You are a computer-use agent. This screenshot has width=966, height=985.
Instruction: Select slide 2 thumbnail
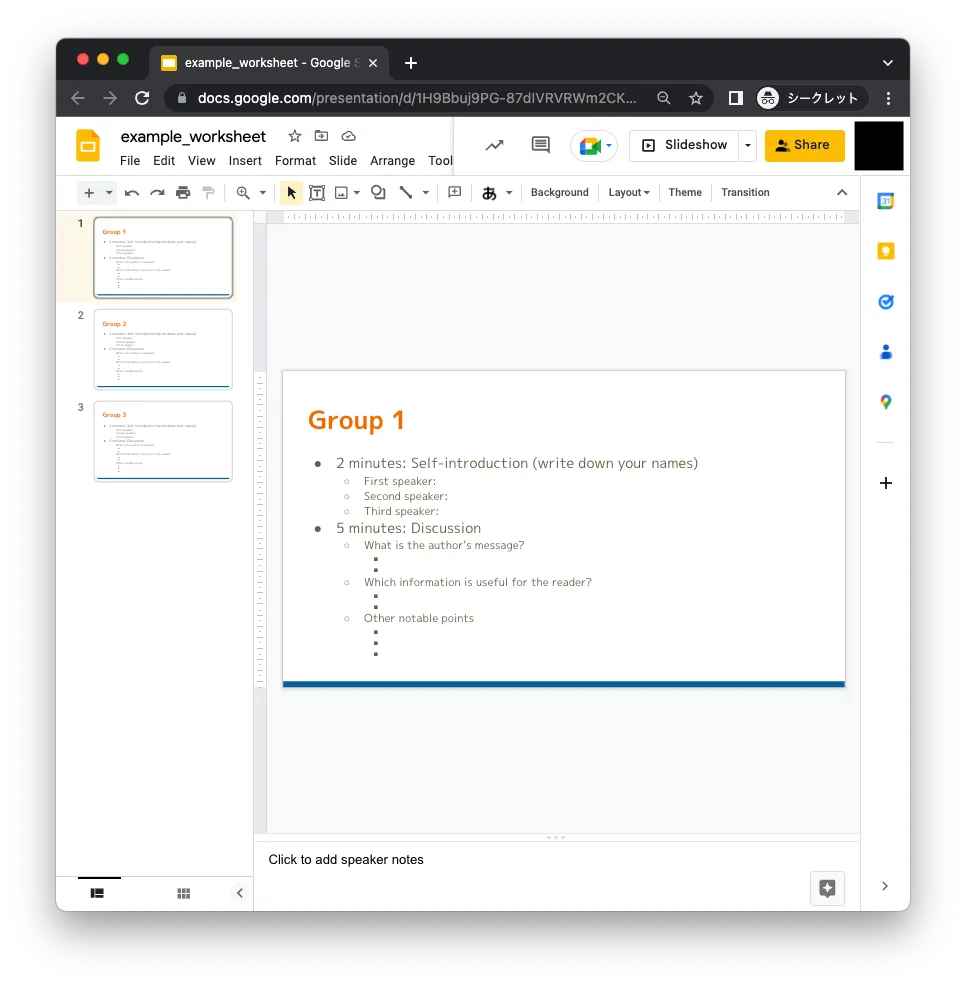(x=163, y=349)
